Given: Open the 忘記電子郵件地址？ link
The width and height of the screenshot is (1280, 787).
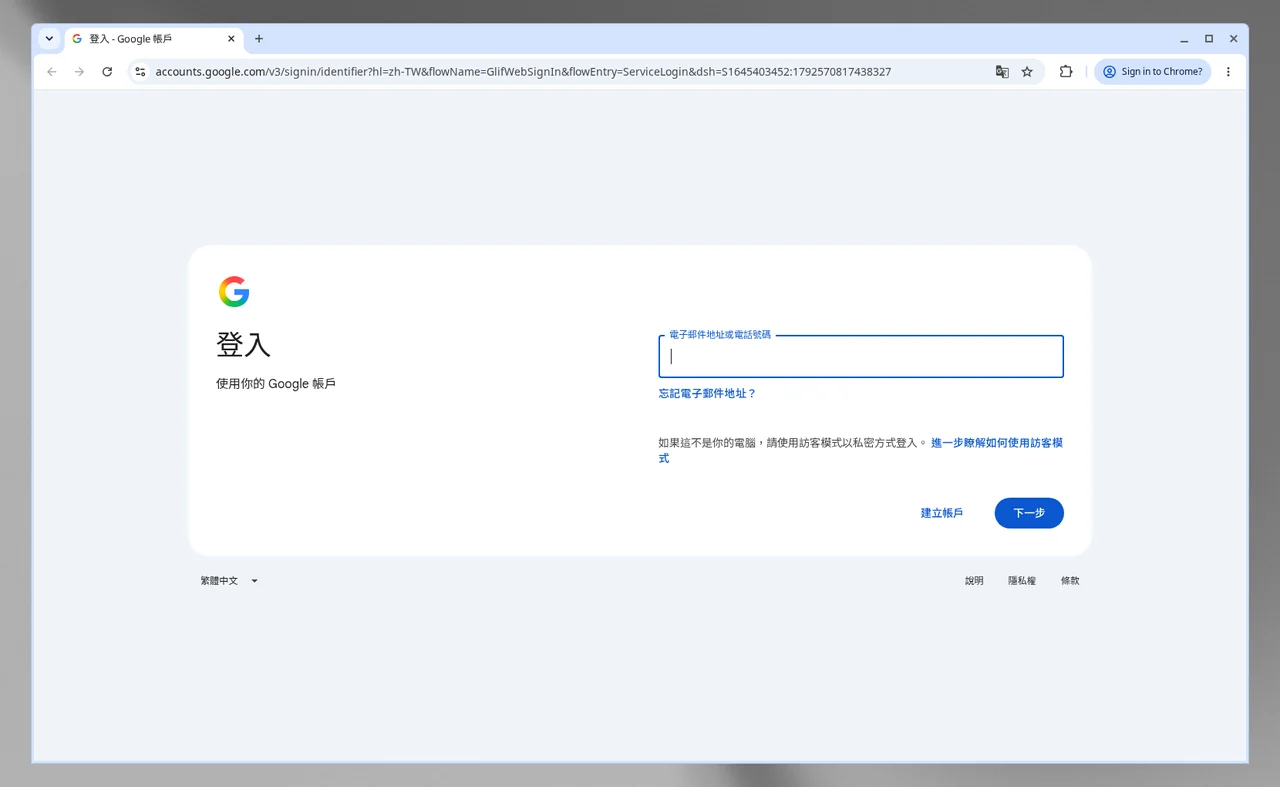Looking at the screenshot, I should 708,394.
